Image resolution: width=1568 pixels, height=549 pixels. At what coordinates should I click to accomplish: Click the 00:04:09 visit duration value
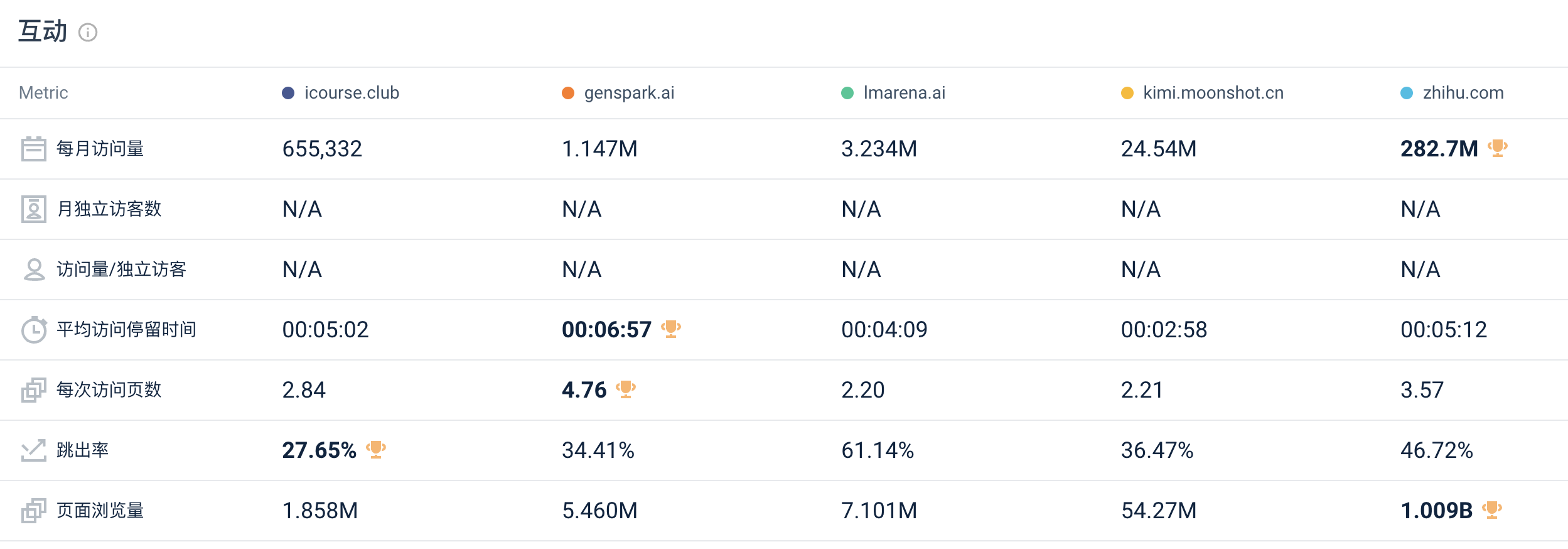pyautogui.click(x=884, y=330)
